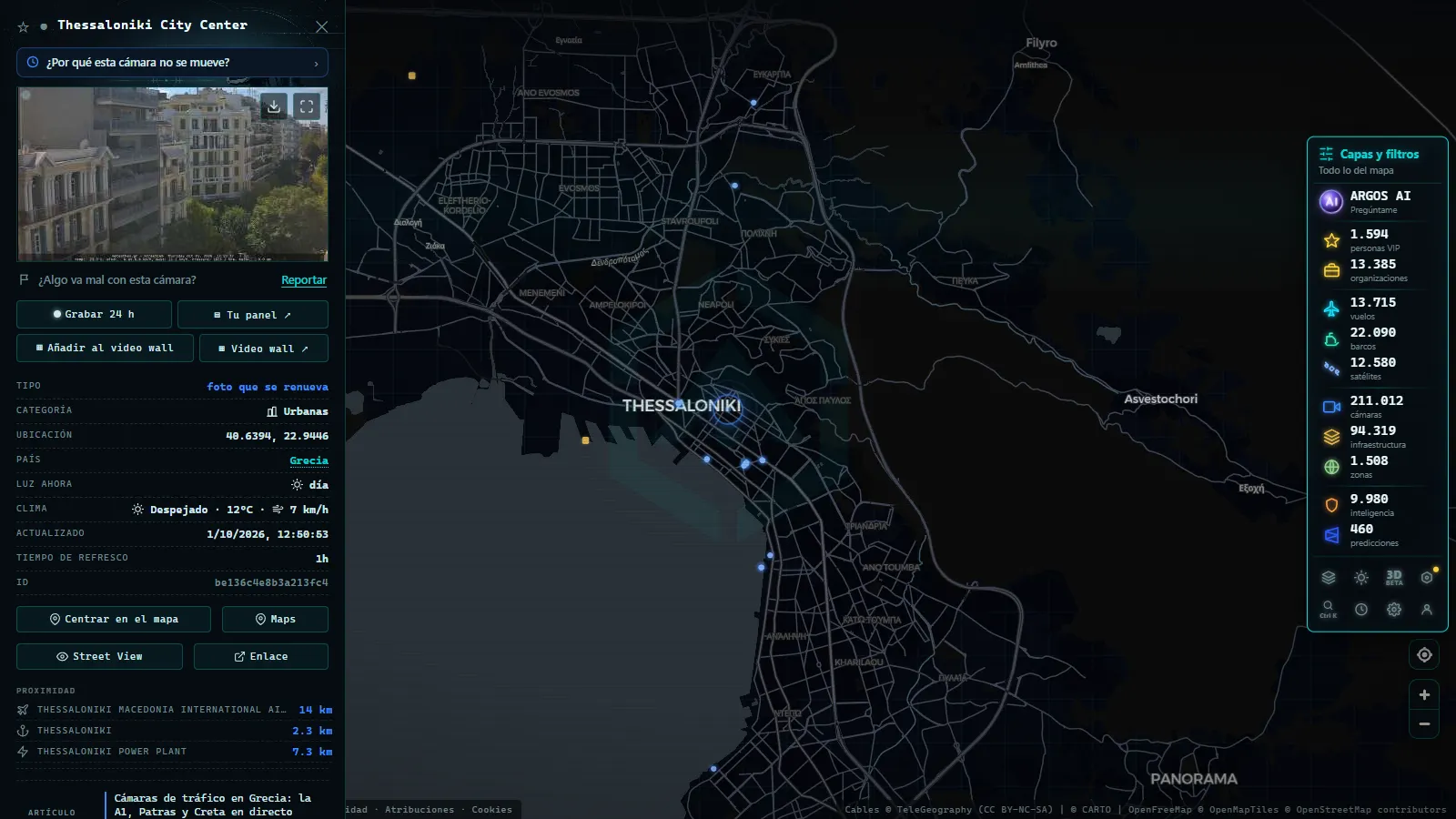Toggle the personas VIP star layer
This screenshot has height=819, width=1456.
click(x=1378, y=240)
